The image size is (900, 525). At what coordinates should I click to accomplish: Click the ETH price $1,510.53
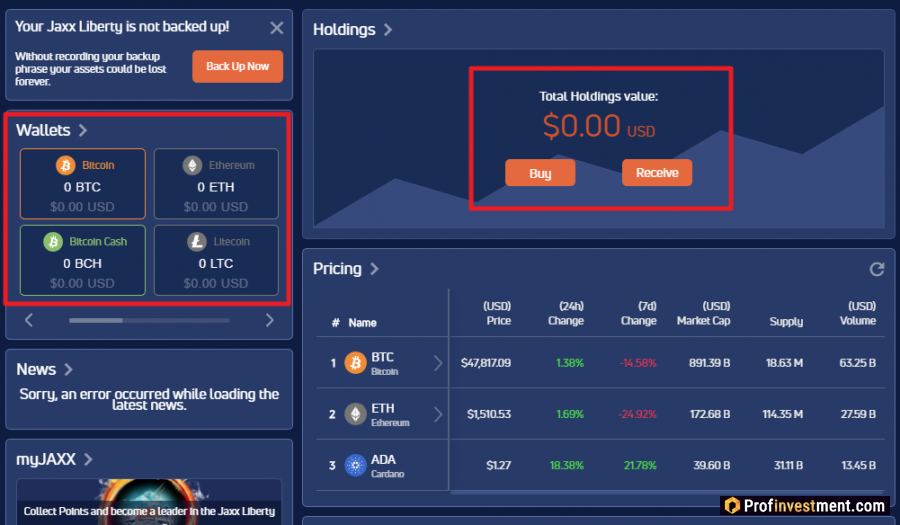(x=489, y=414)
